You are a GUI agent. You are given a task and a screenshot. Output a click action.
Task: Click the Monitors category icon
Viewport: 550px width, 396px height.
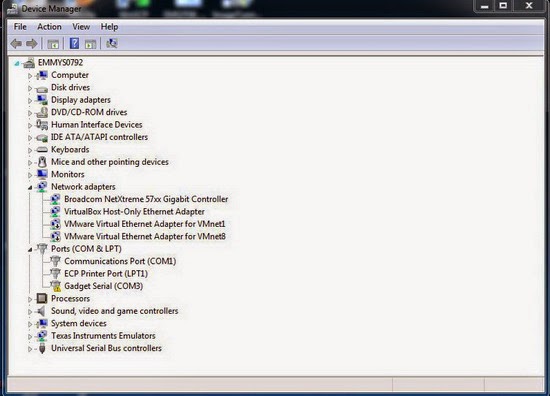coord(42,174)
